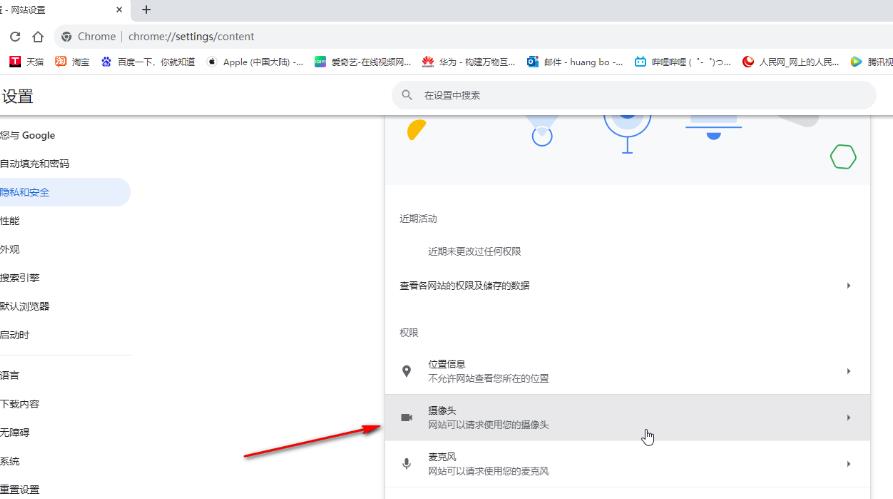Focus the chrome://settings/content address bar
893x499 pixels.
[x=191, y=36]
